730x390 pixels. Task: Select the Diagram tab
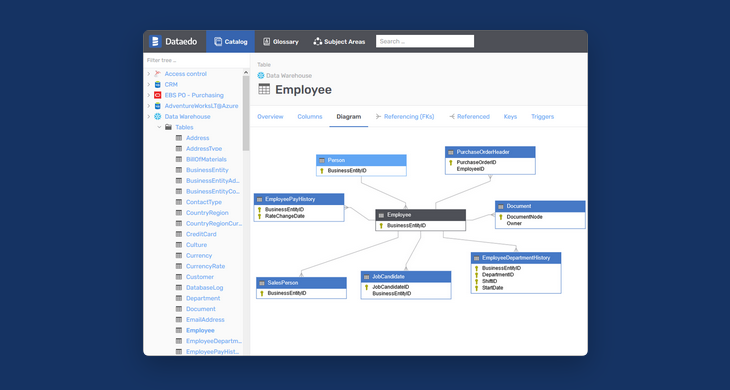pyautogui.click(x=349, y=116)
